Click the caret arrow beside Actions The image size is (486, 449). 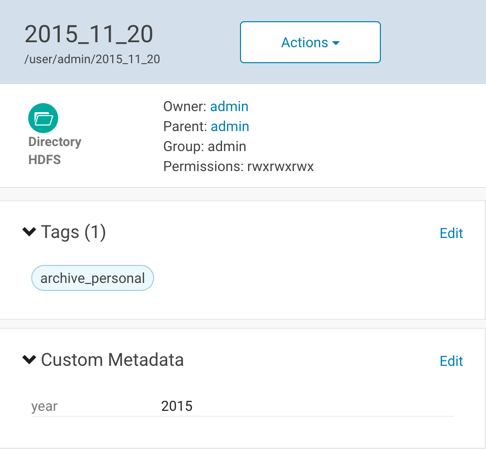click(336, 43)
